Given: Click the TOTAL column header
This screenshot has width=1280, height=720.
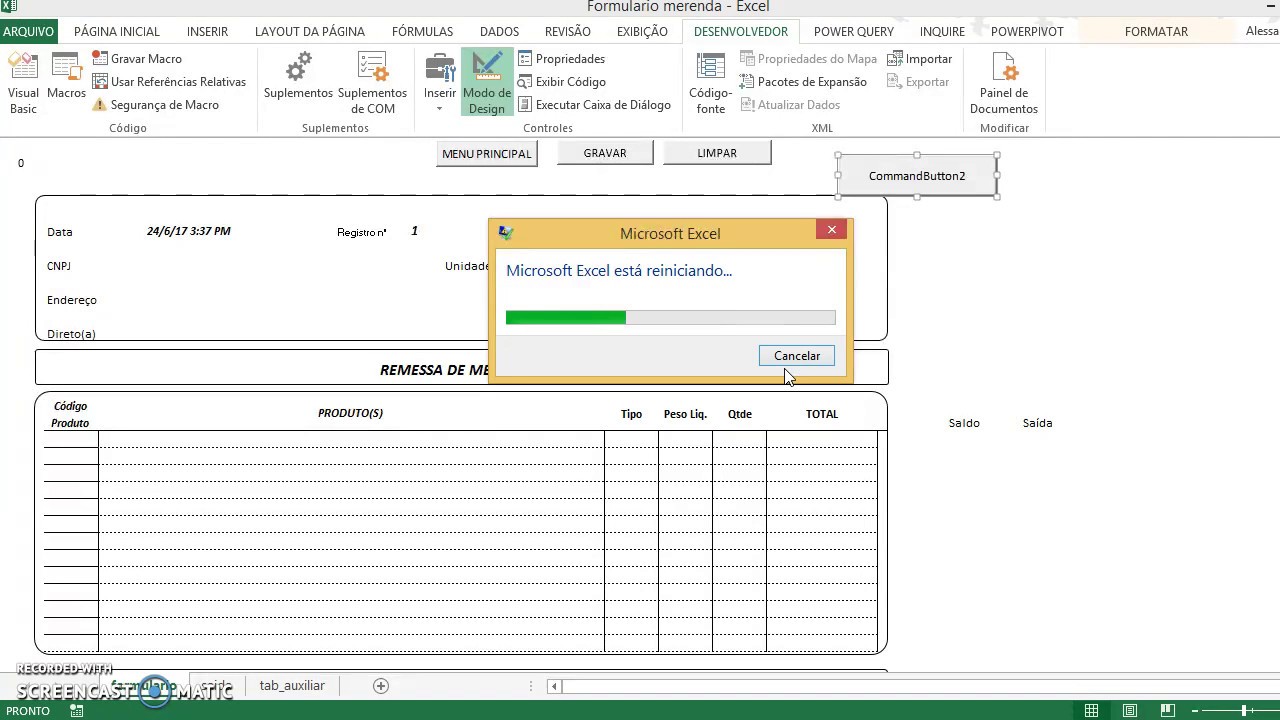Looking at the screenshot, I should [822, 414].
